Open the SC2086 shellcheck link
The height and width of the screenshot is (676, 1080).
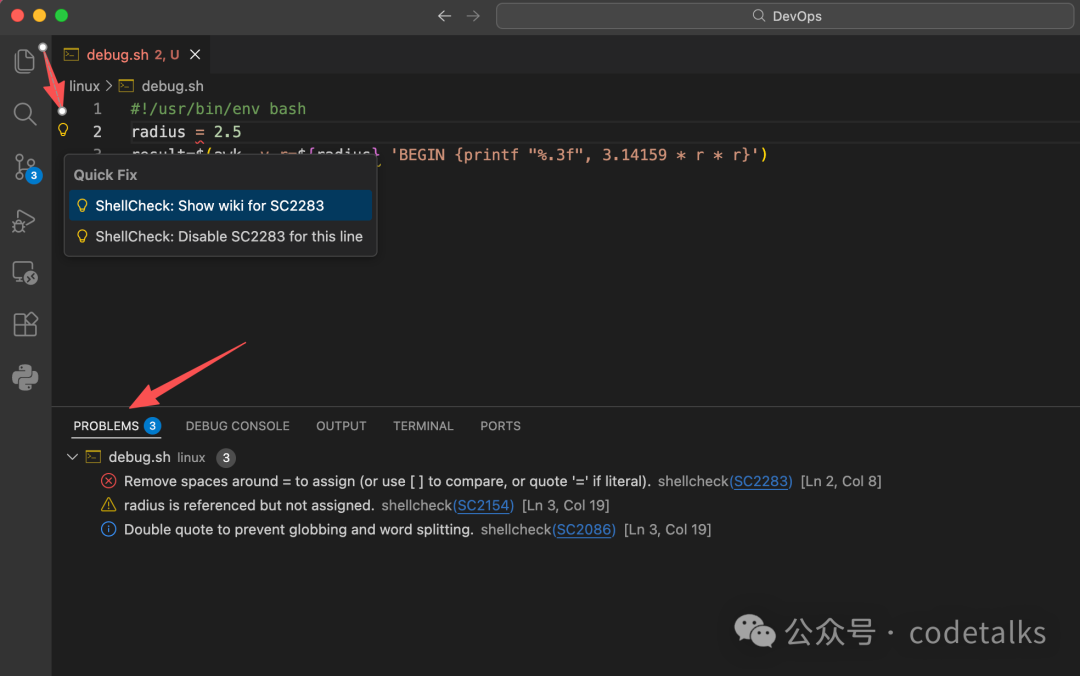(584, 529)
